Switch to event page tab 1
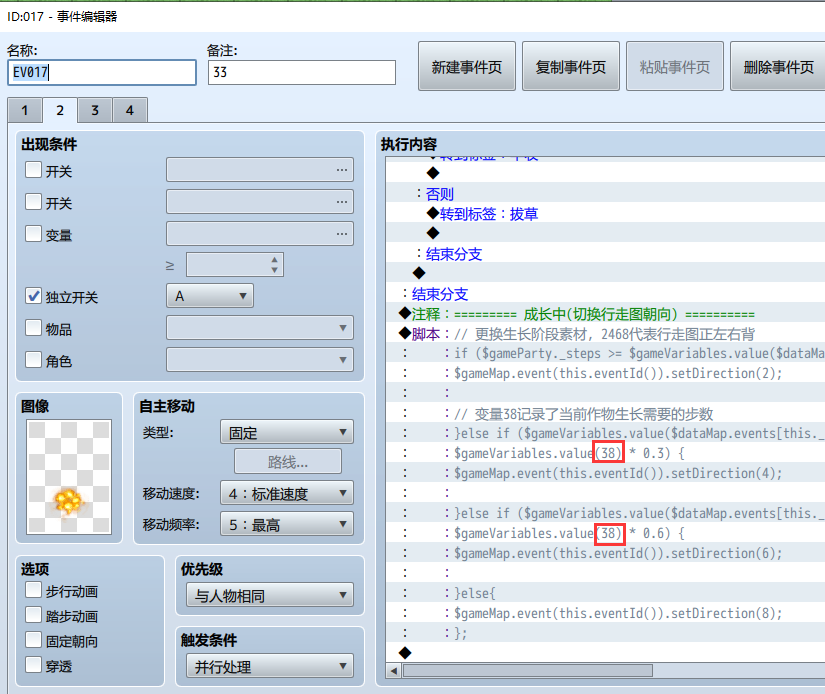Viewport: 825px width, 694px height. (25, 110)
